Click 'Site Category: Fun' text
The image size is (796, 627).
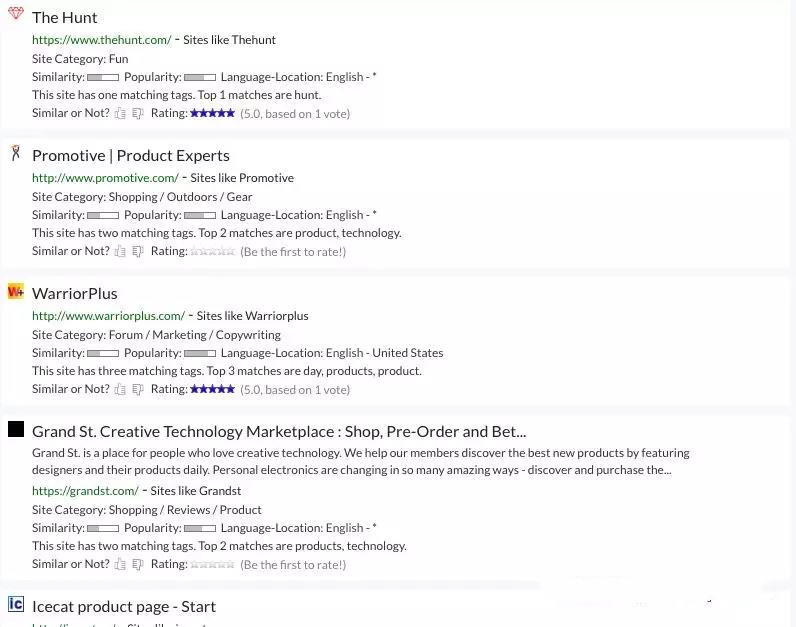(x=80, y=59)
